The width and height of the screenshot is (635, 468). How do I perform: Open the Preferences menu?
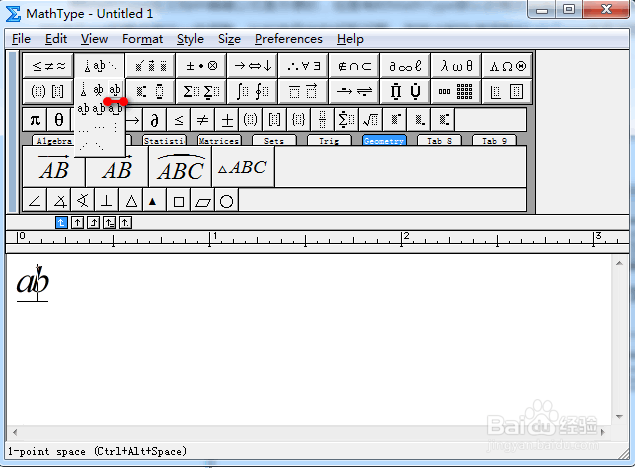pyautogui.click(x=289, y=39)
